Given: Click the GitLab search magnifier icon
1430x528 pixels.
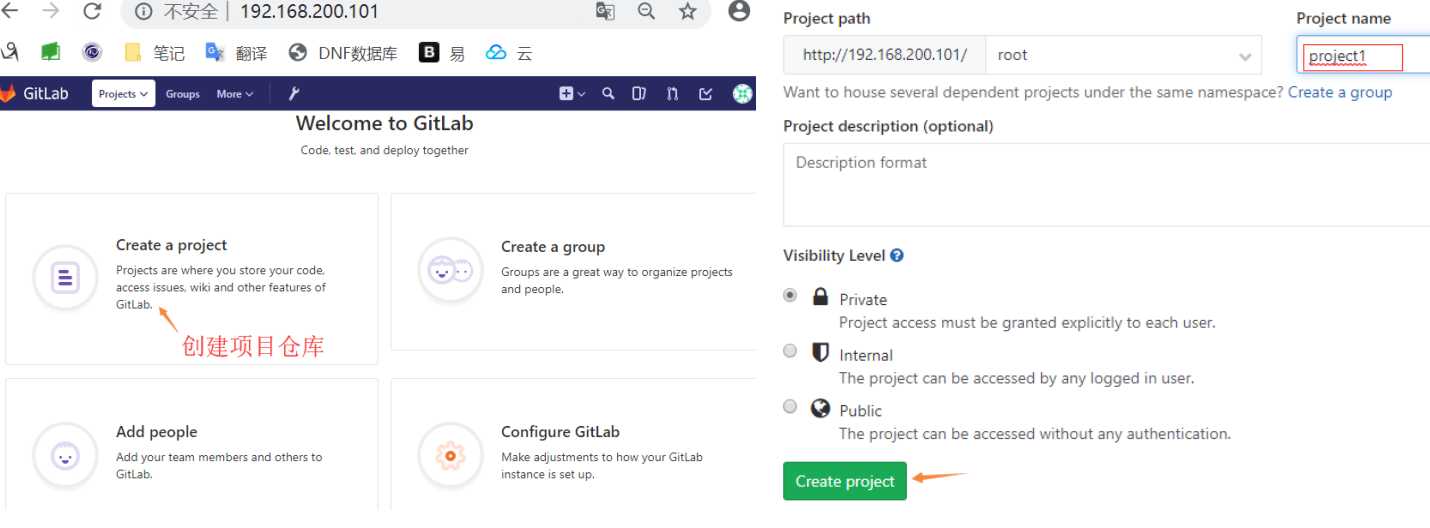Looking at the screenshot, I should (x=608, y=94).
